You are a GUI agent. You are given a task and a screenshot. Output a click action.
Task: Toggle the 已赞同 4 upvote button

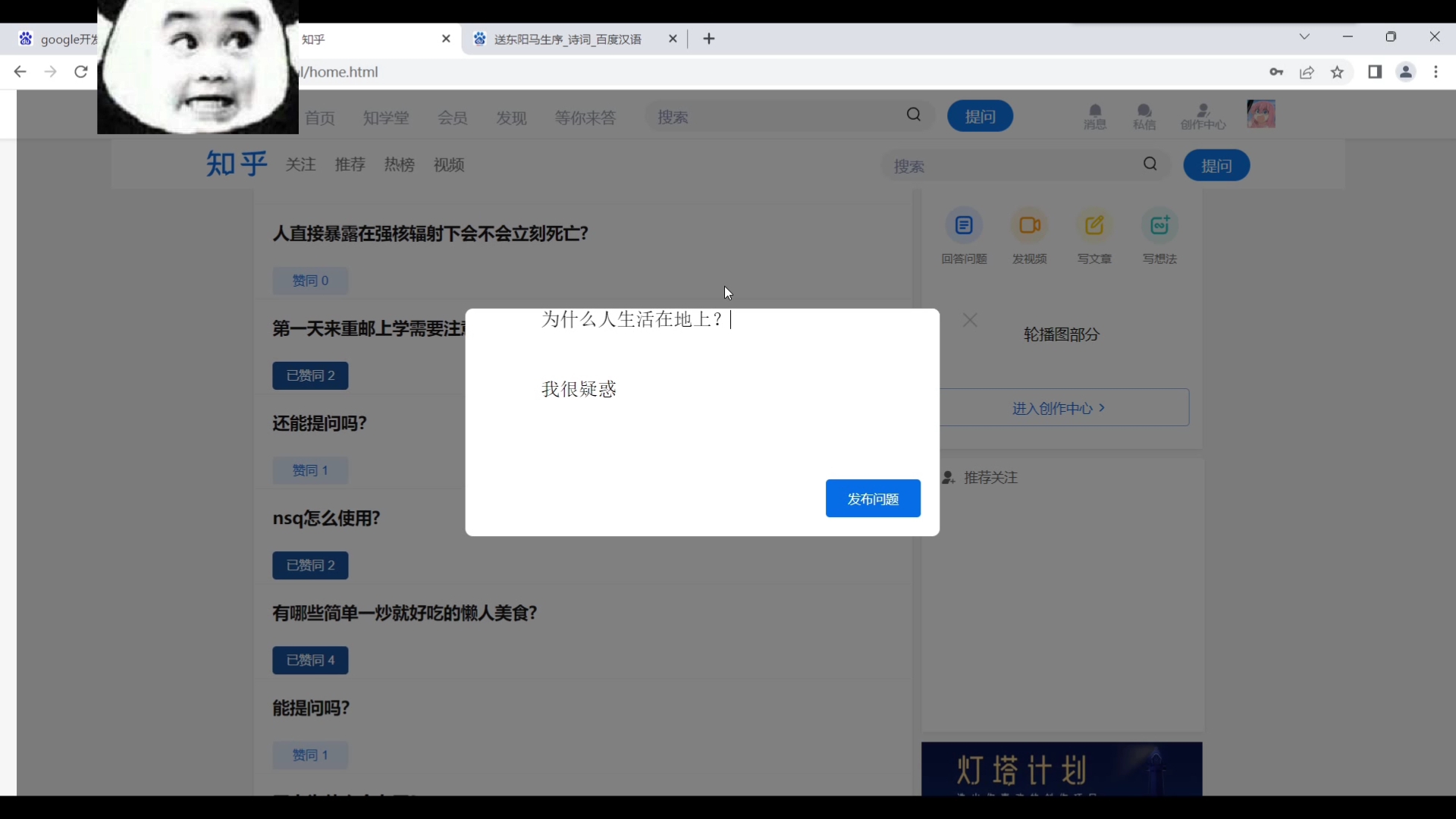310,660
